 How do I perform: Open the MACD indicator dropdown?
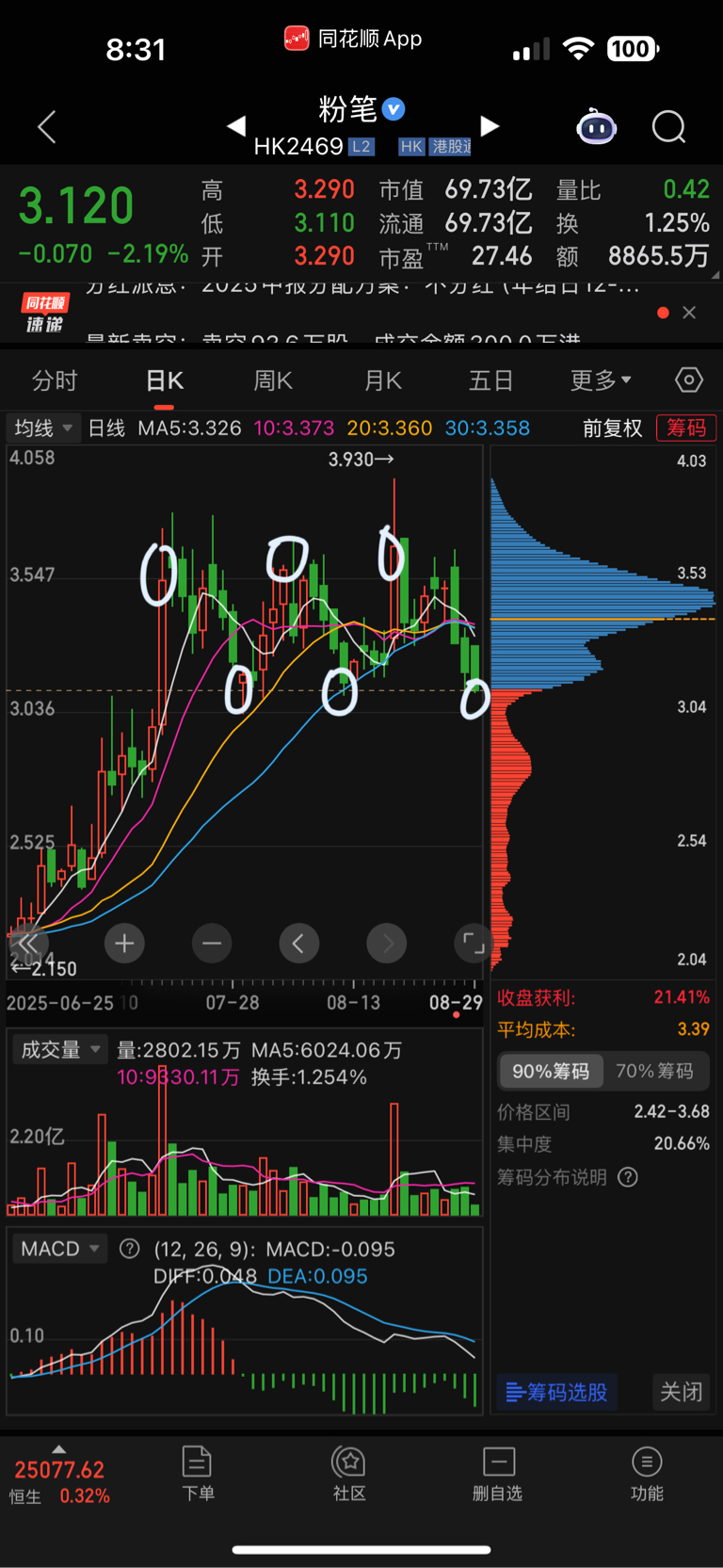click(x=60, y=1249)
